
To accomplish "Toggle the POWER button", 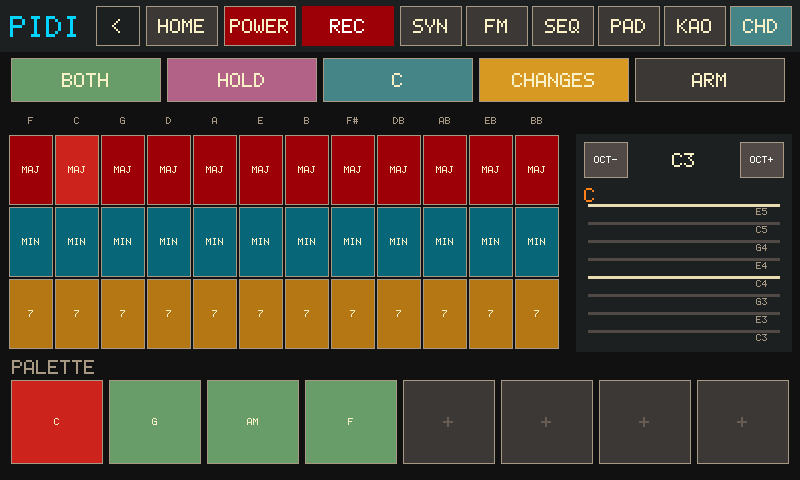I will [x=260, y=26].
